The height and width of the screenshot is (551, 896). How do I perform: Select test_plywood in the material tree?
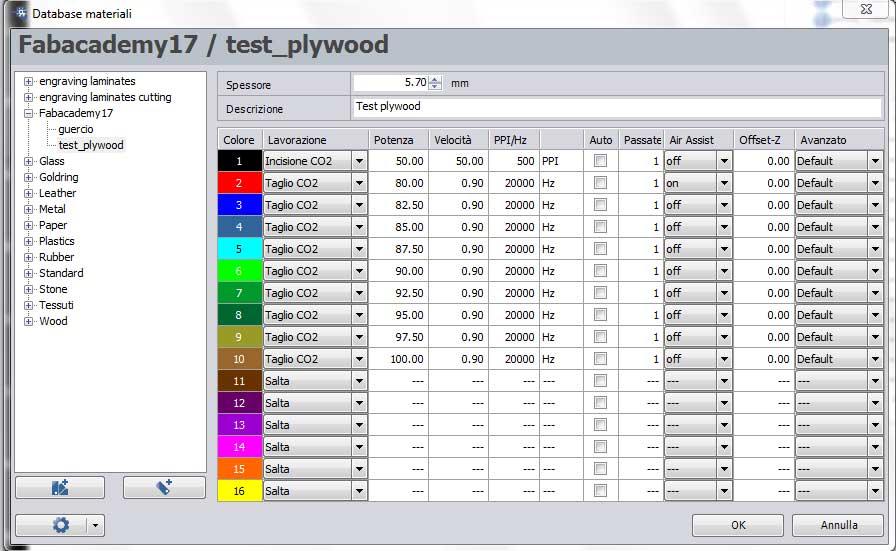click(91, 145)
